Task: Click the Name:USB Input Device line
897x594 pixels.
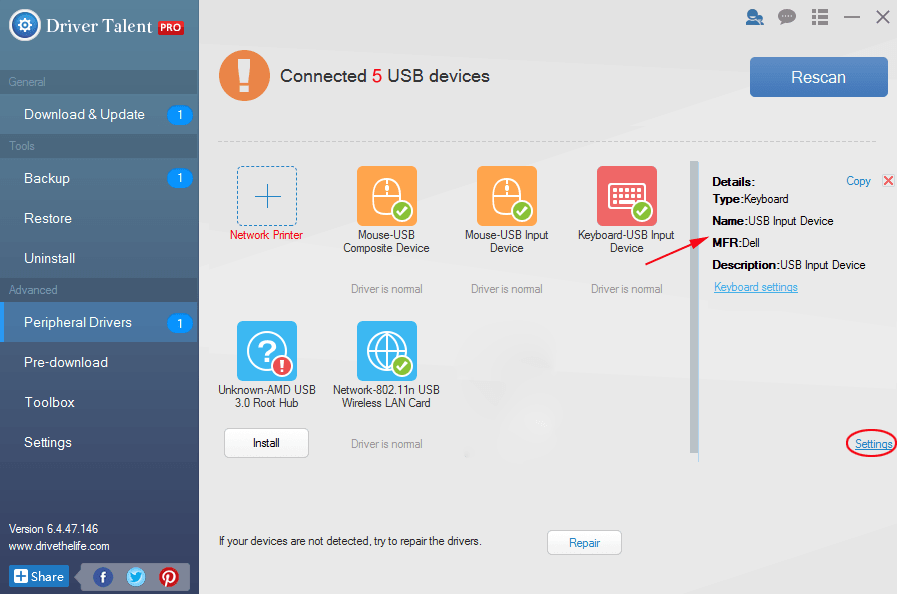Action: coord(772,221)
